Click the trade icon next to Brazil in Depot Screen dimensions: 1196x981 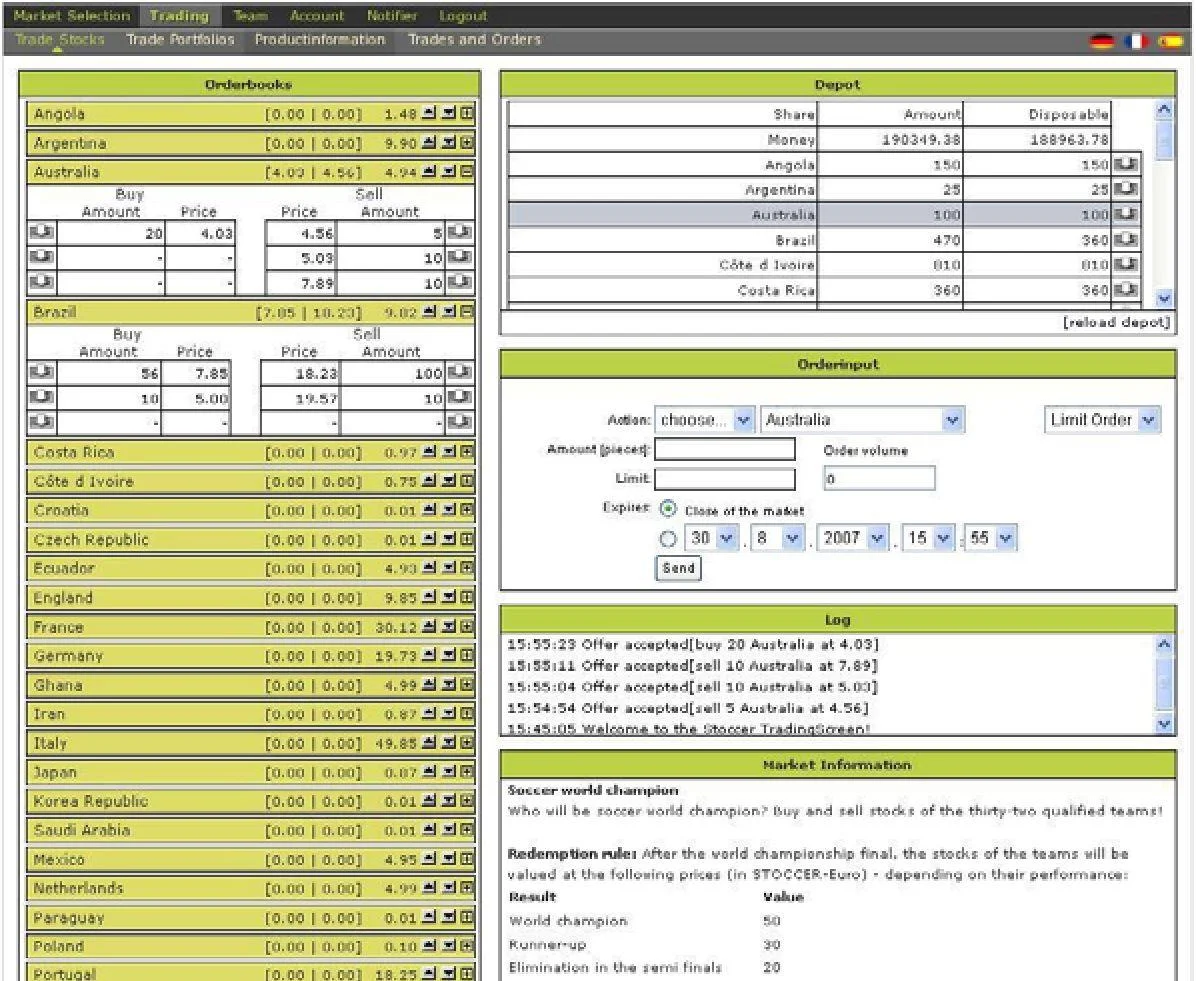tap(1126, 240)
